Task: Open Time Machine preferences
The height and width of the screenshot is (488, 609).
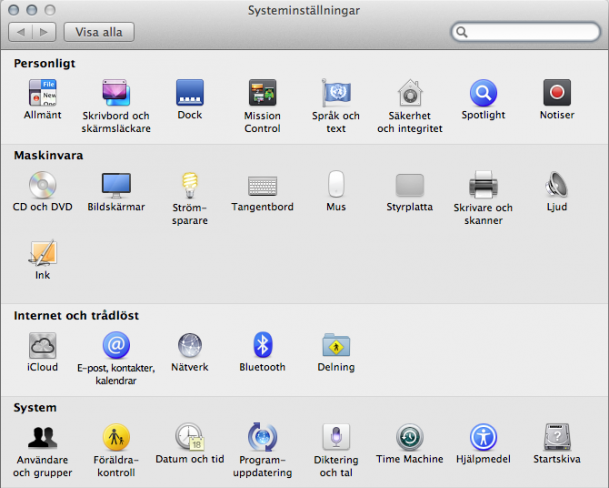Action: [410, 437]
